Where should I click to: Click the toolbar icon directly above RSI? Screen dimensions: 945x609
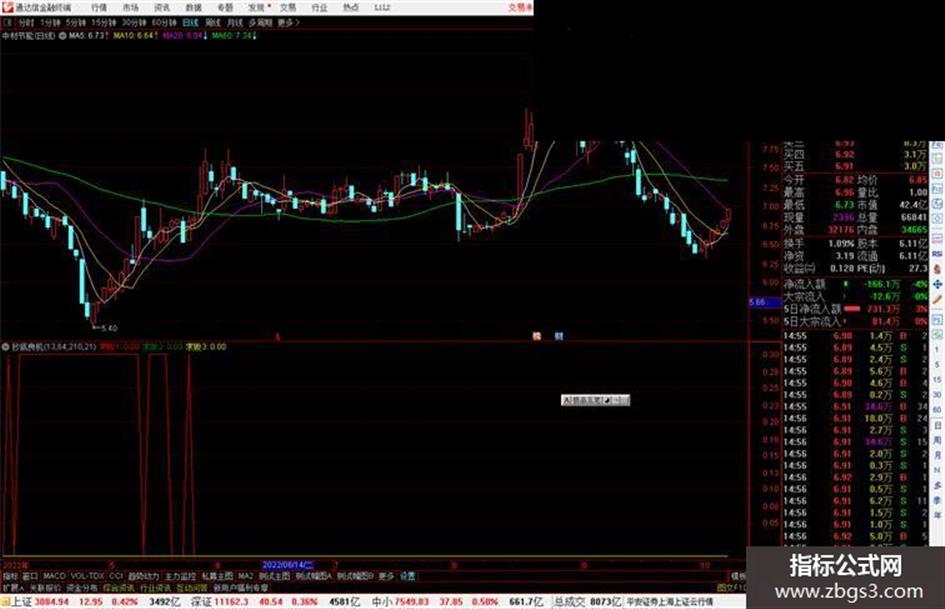[x=937, y=239]
